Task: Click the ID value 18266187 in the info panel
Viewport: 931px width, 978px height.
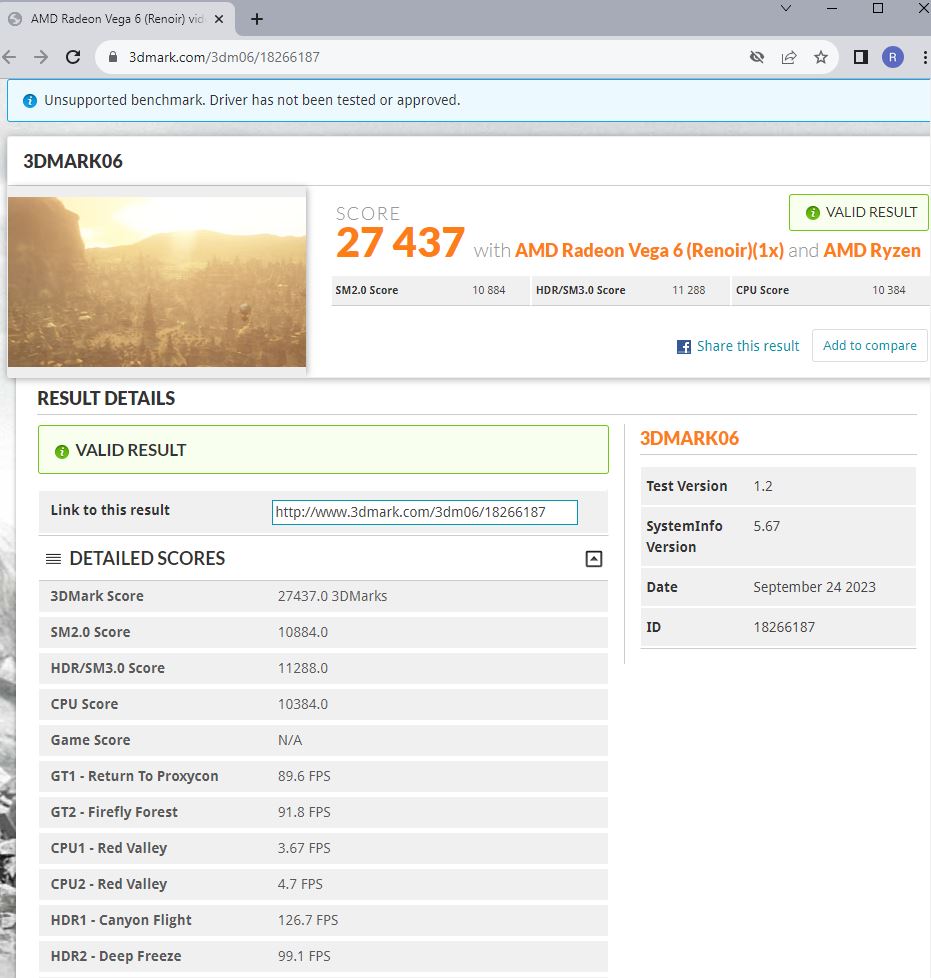Action: pos(784,627)
